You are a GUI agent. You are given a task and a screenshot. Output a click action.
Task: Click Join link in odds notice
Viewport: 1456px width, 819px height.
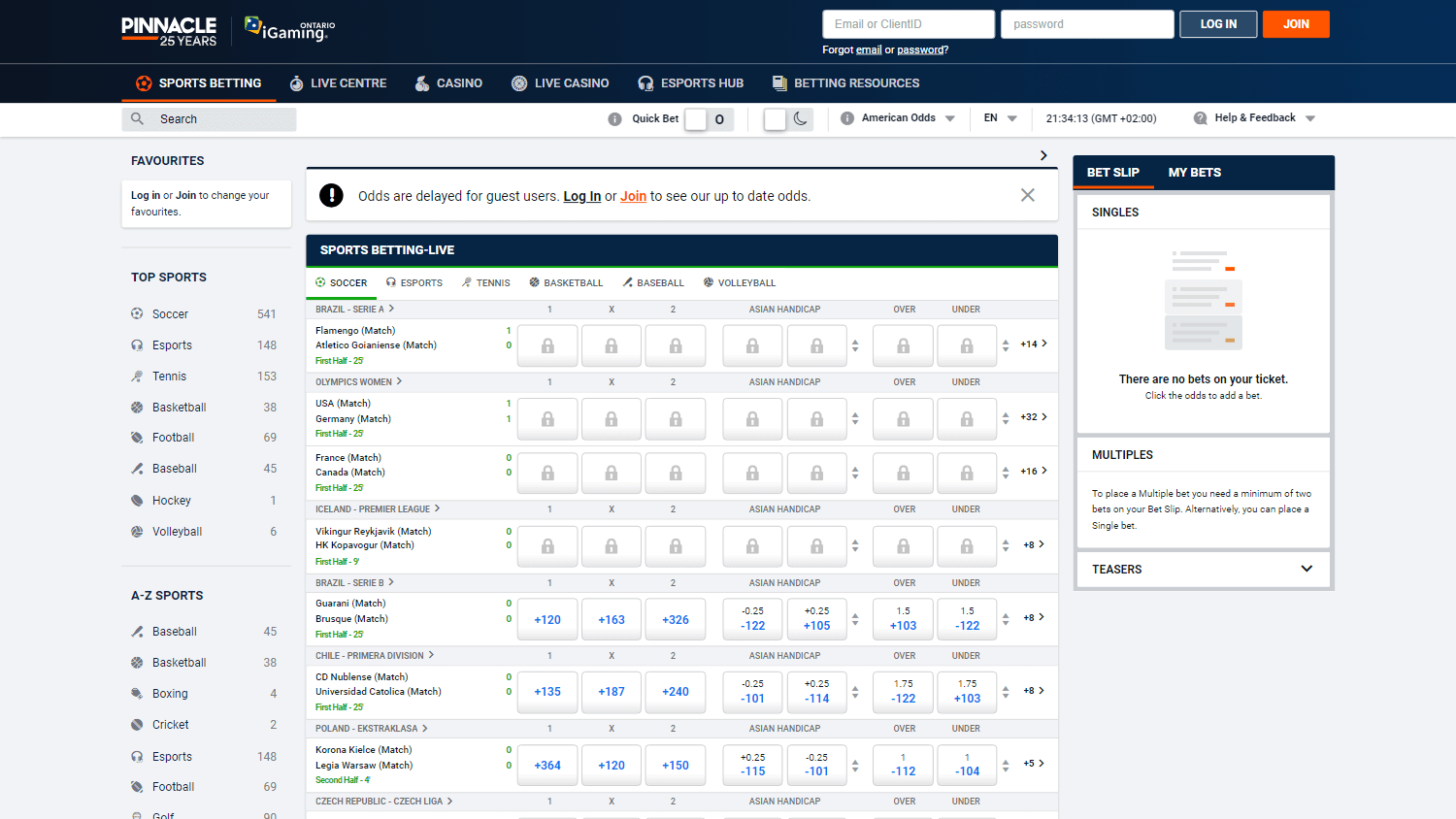click(x=633, y=196)
